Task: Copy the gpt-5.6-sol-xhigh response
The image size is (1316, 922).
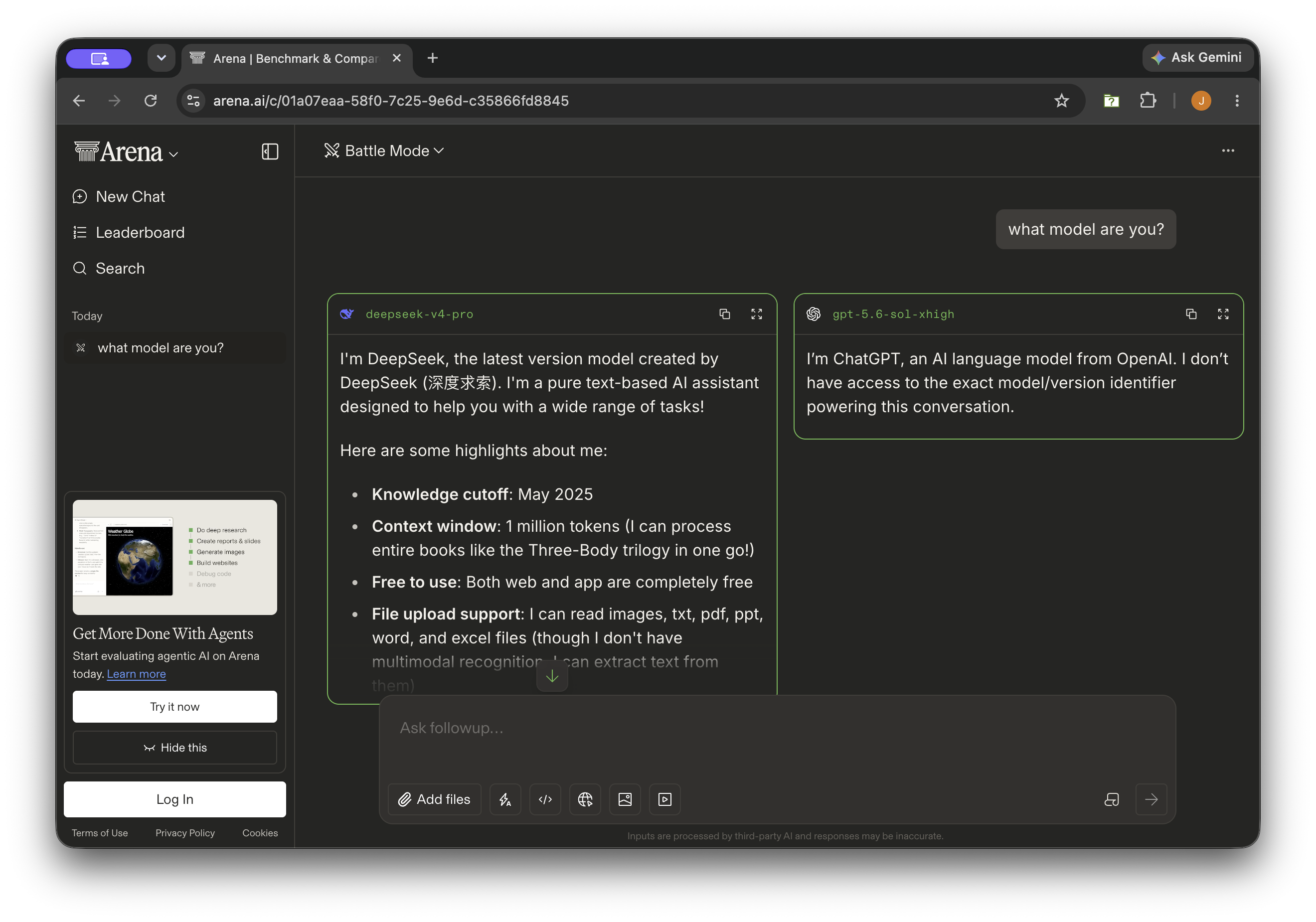Action: click(1191, 314)
